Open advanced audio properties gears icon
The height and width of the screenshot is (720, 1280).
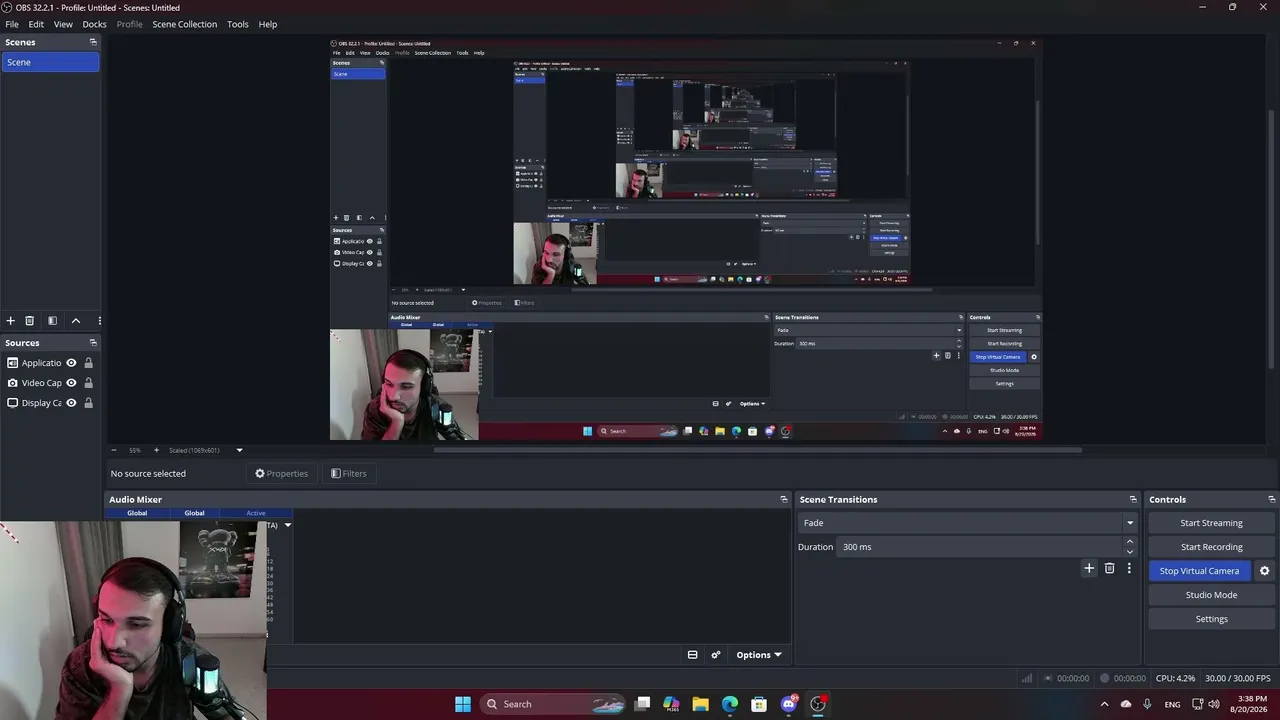click(716, 655)
